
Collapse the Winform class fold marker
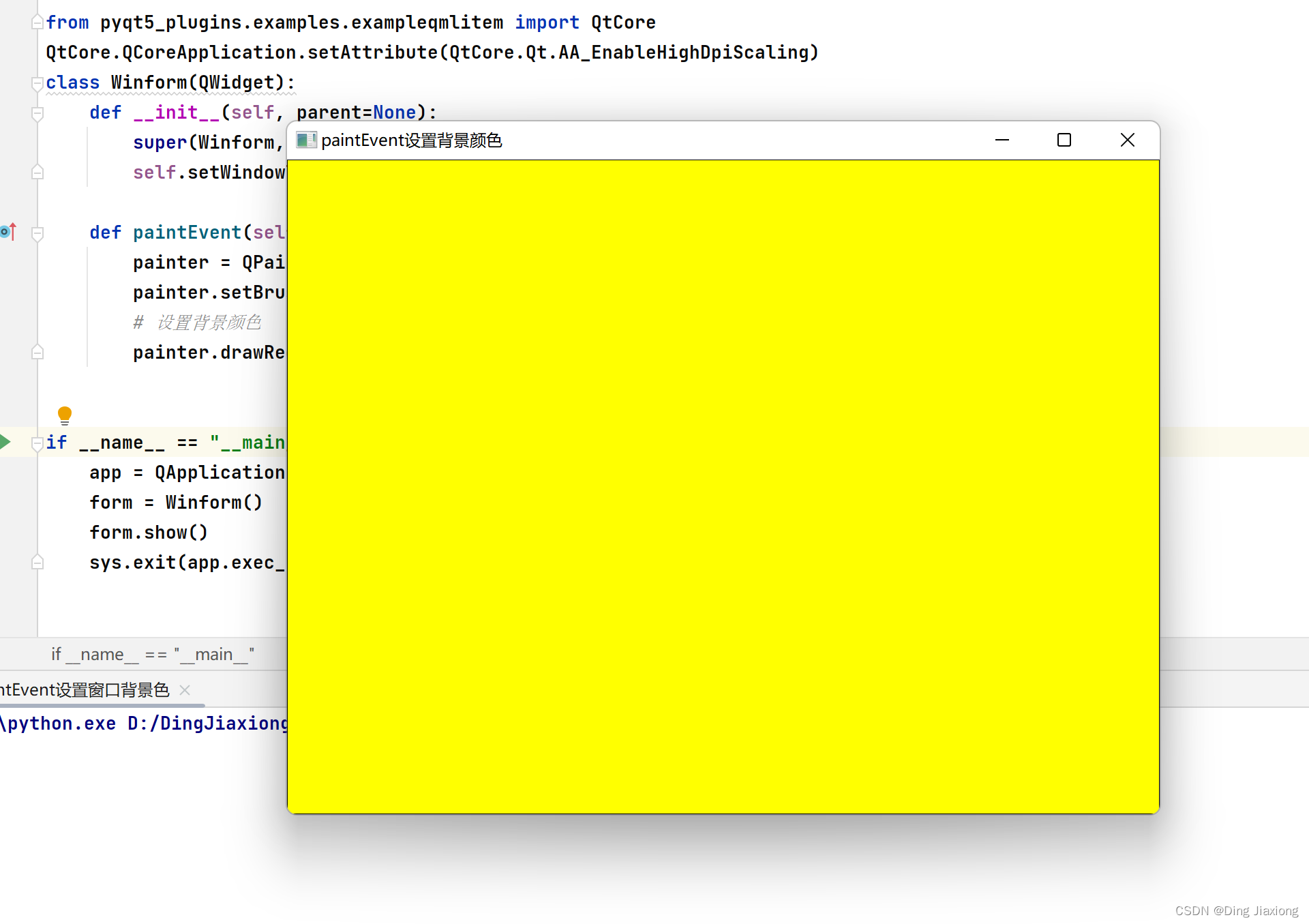tap(37, 83)
